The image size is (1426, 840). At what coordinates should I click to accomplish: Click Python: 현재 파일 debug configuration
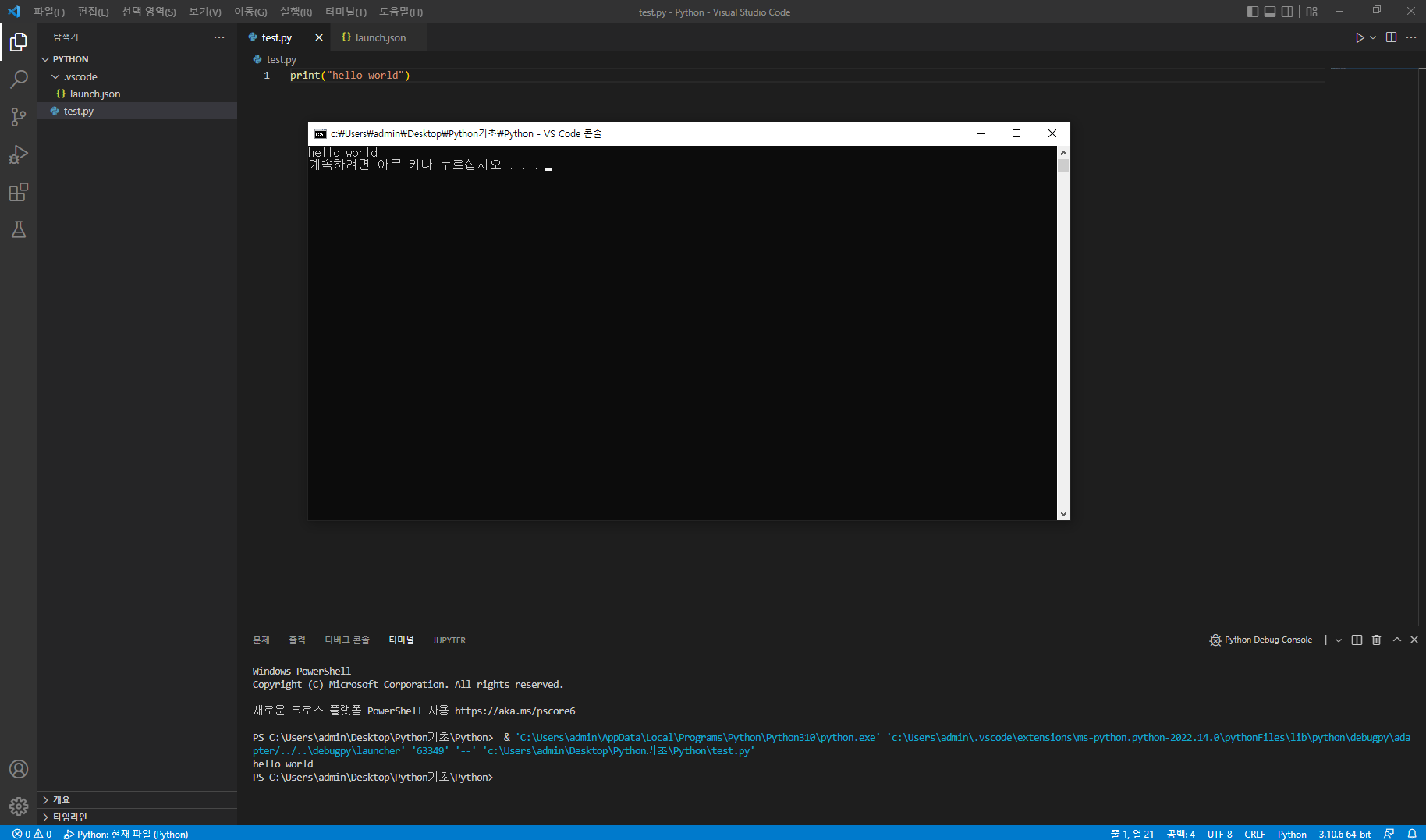(x=126, y=834)
